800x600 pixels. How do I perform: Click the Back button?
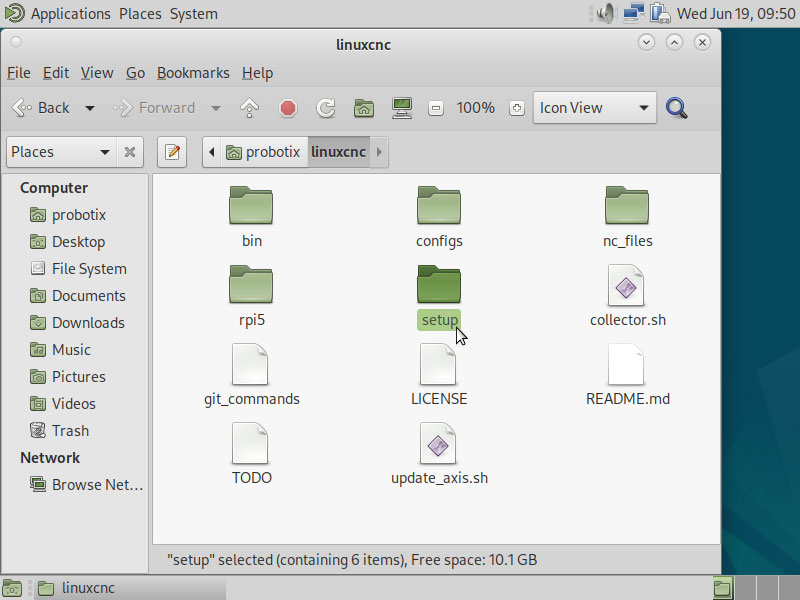(42, 108)
